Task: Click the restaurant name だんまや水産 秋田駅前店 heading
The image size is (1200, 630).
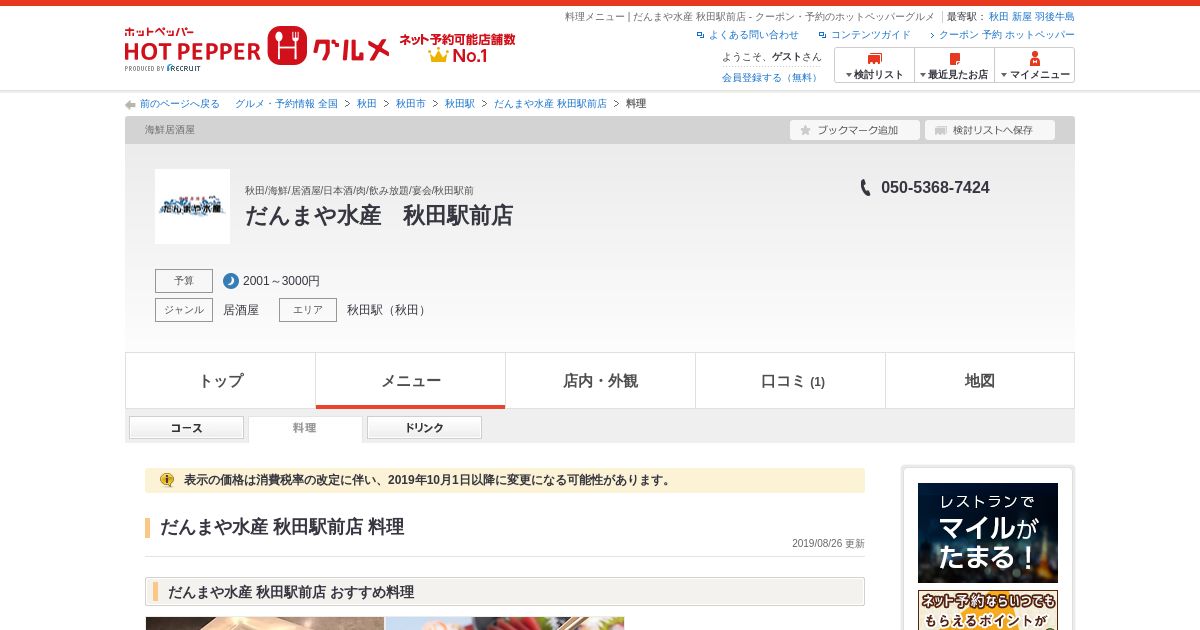Action: click(379, 215)
